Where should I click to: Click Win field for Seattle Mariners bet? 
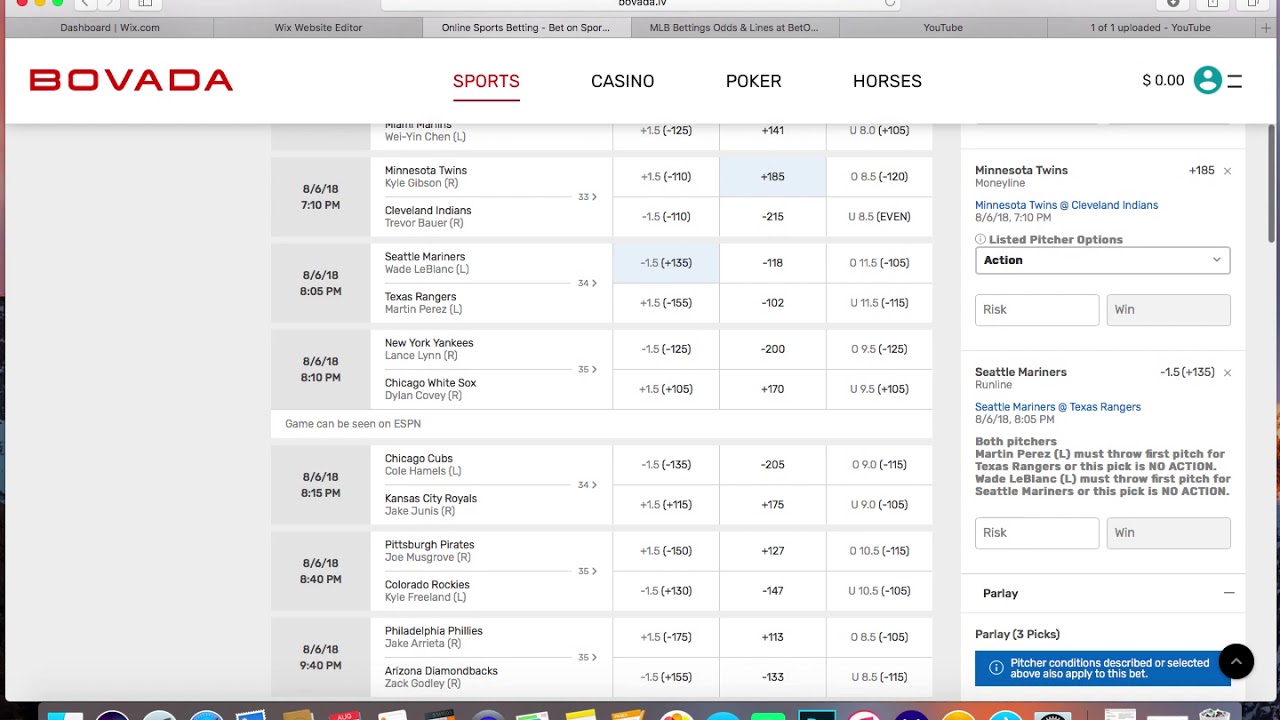(x=1168, y=533)
